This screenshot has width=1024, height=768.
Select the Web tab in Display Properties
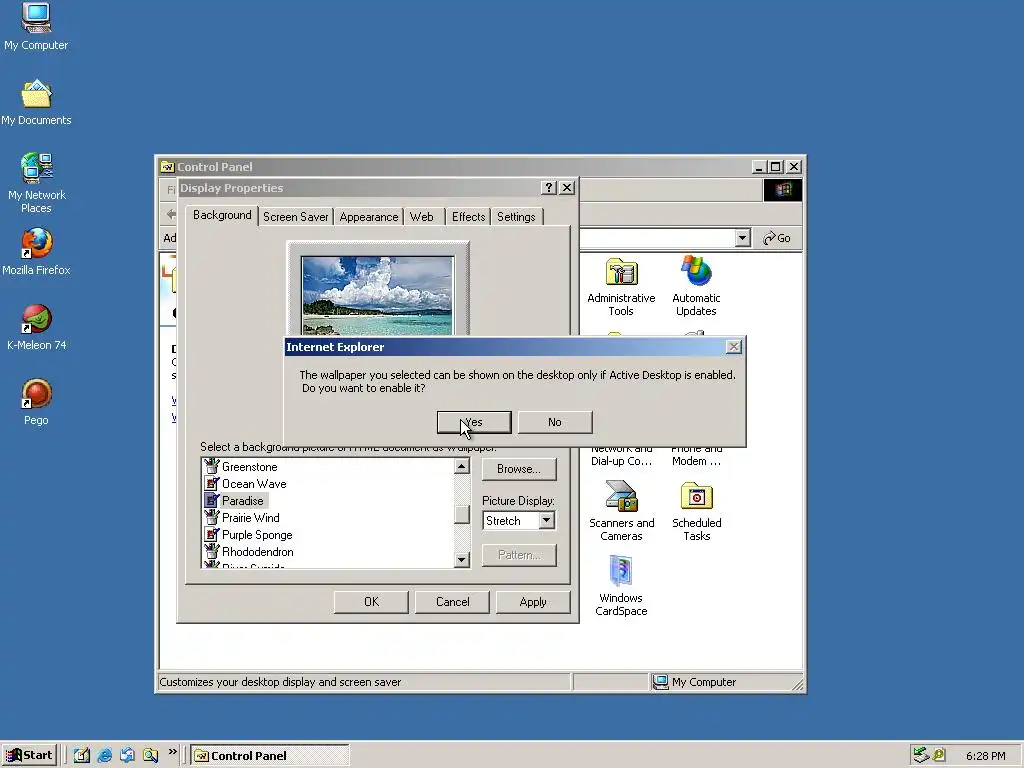pyautogui.click(x=422, y=217)
